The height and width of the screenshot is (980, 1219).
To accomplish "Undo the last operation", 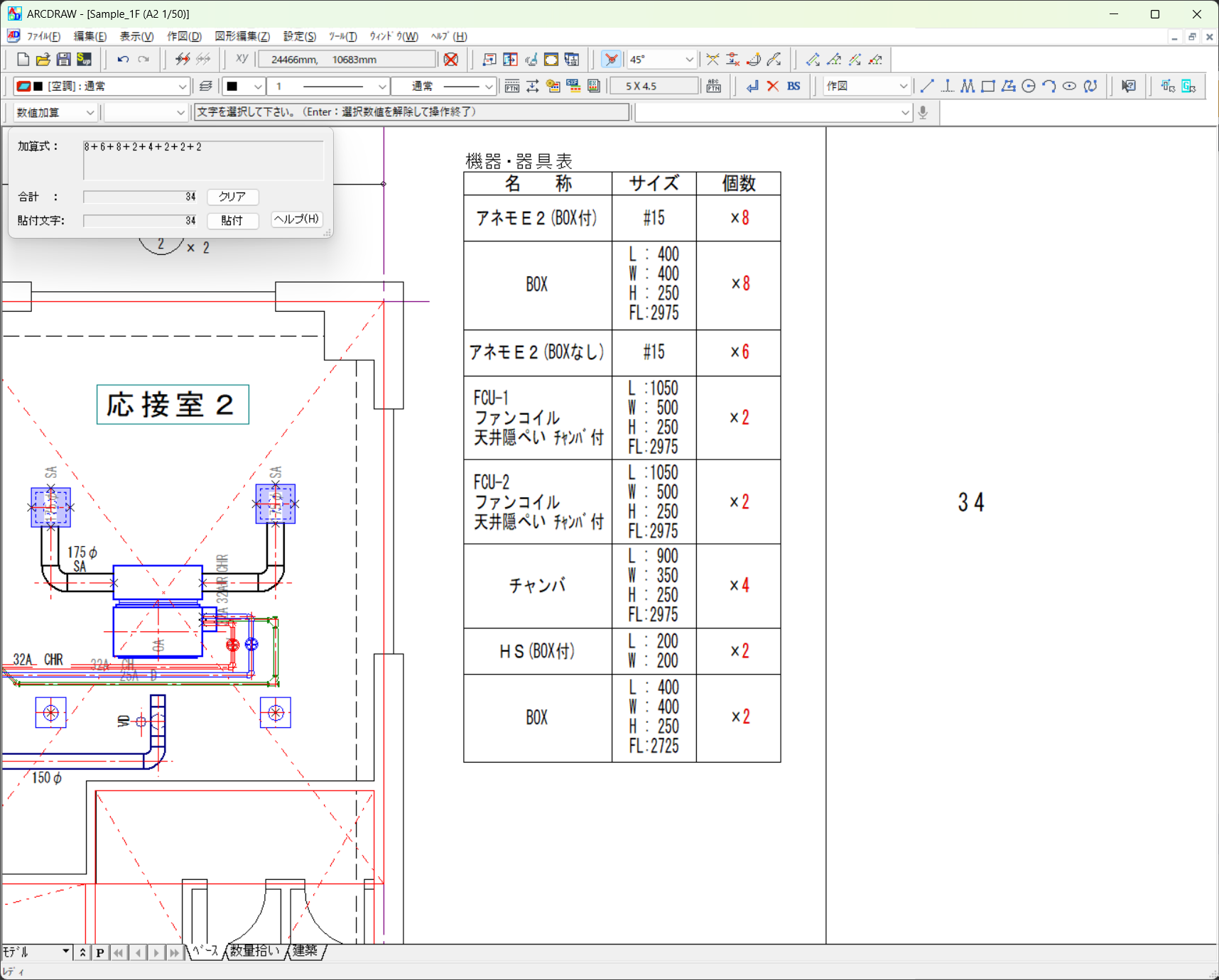I will pos(123,60).
